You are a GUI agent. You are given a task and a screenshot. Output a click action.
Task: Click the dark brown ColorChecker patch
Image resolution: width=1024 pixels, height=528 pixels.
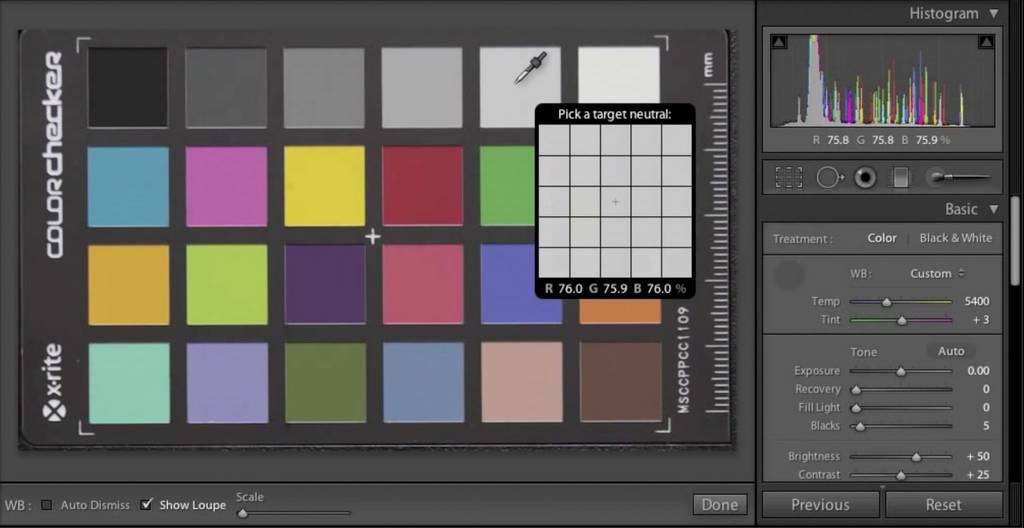tap(620, 382)
